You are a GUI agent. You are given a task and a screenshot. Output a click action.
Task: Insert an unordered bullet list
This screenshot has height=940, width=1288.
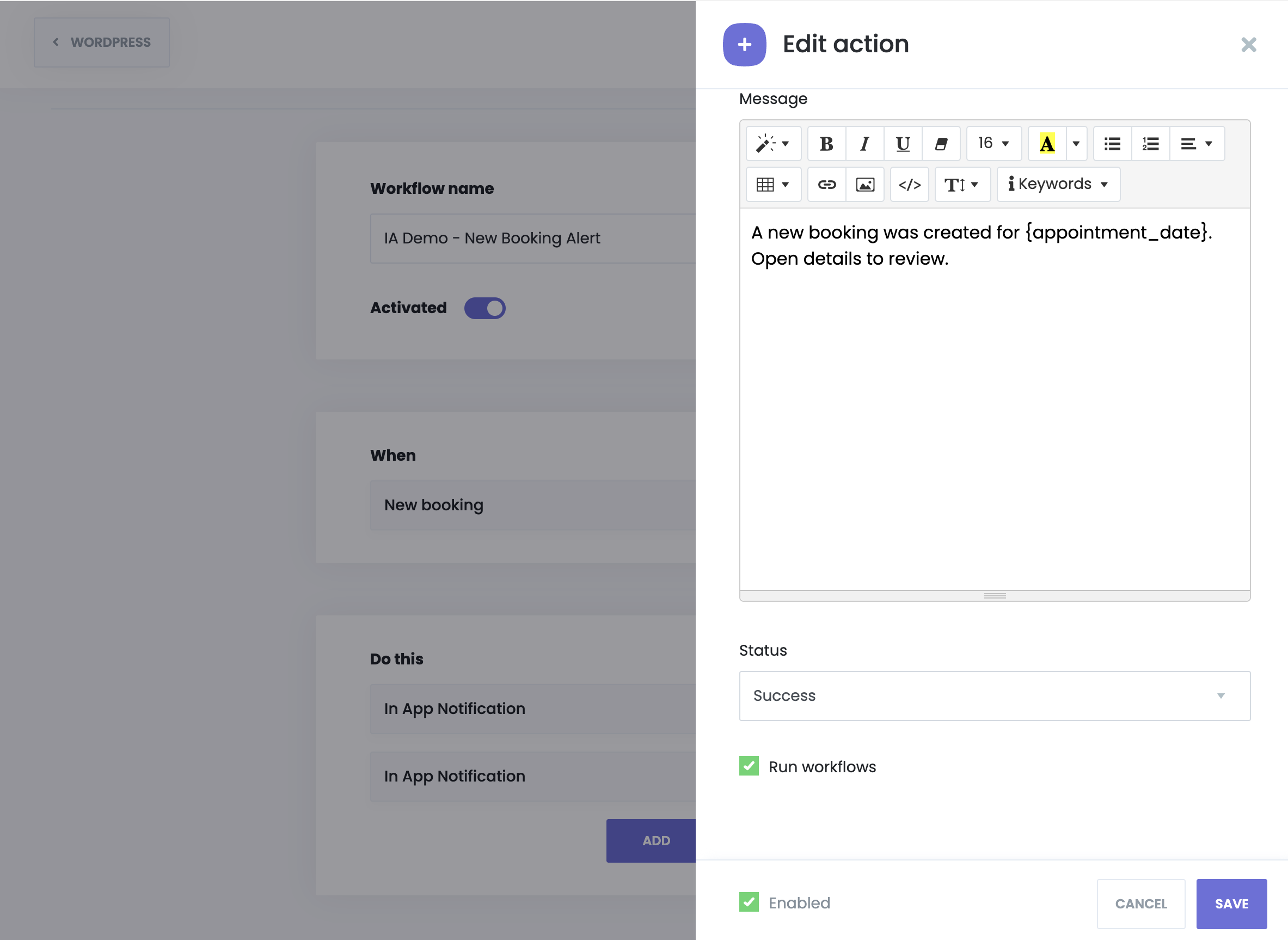(x=1112, y=143)
